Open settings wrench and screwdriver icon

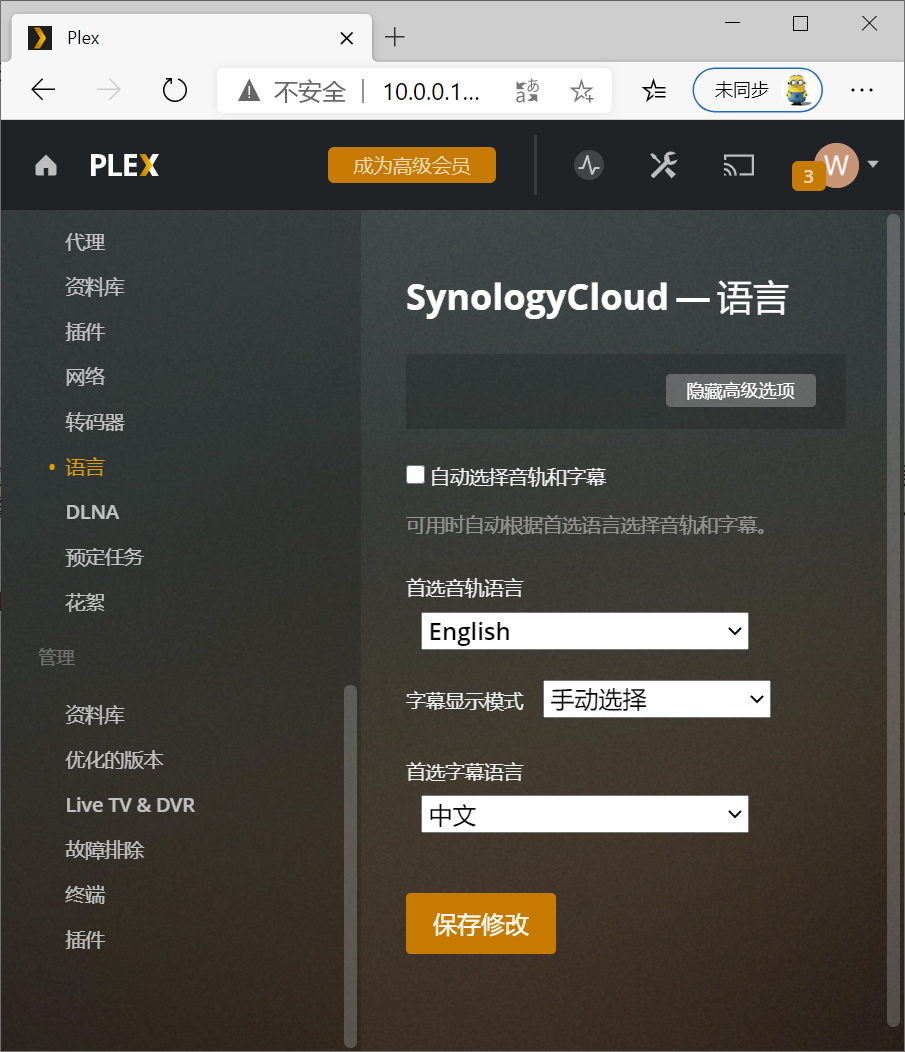click(x=663, y=165)
